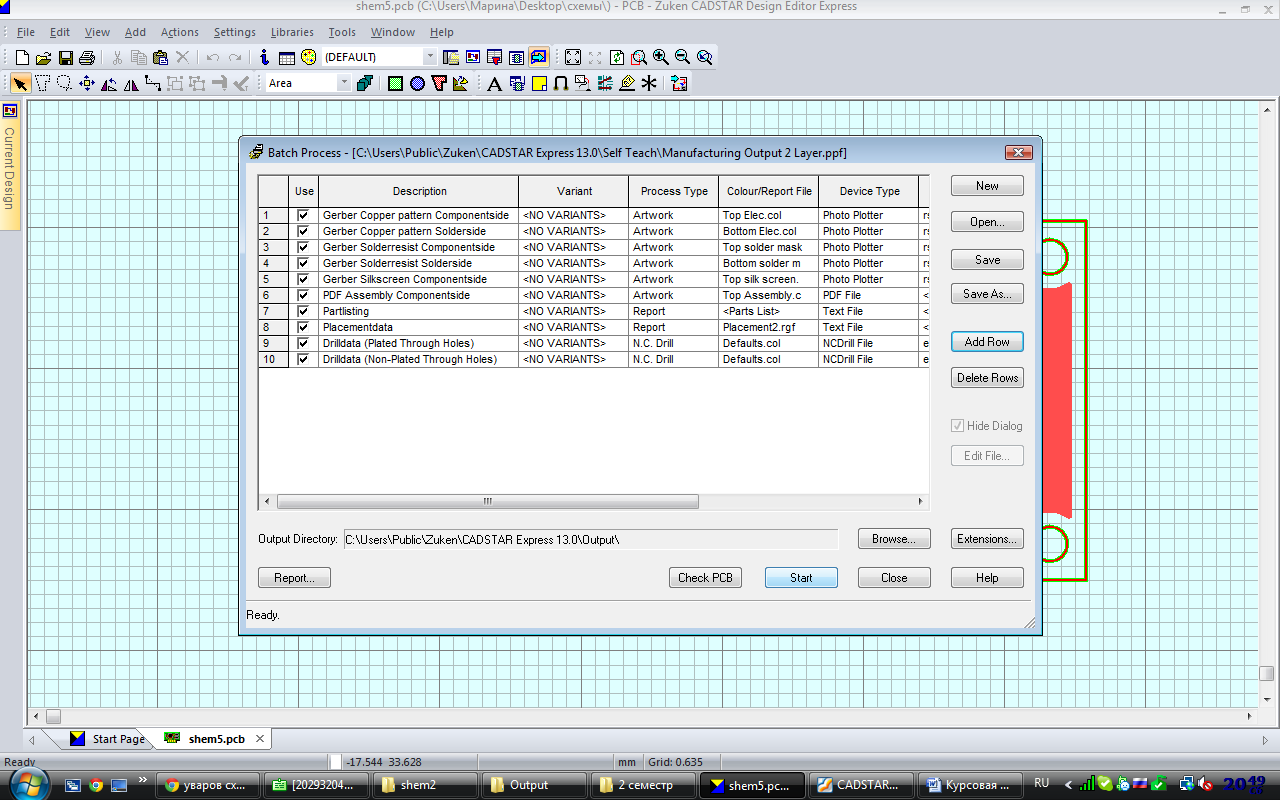
Task: Select the lasso frame select tool
Action: tap(64, 83)
